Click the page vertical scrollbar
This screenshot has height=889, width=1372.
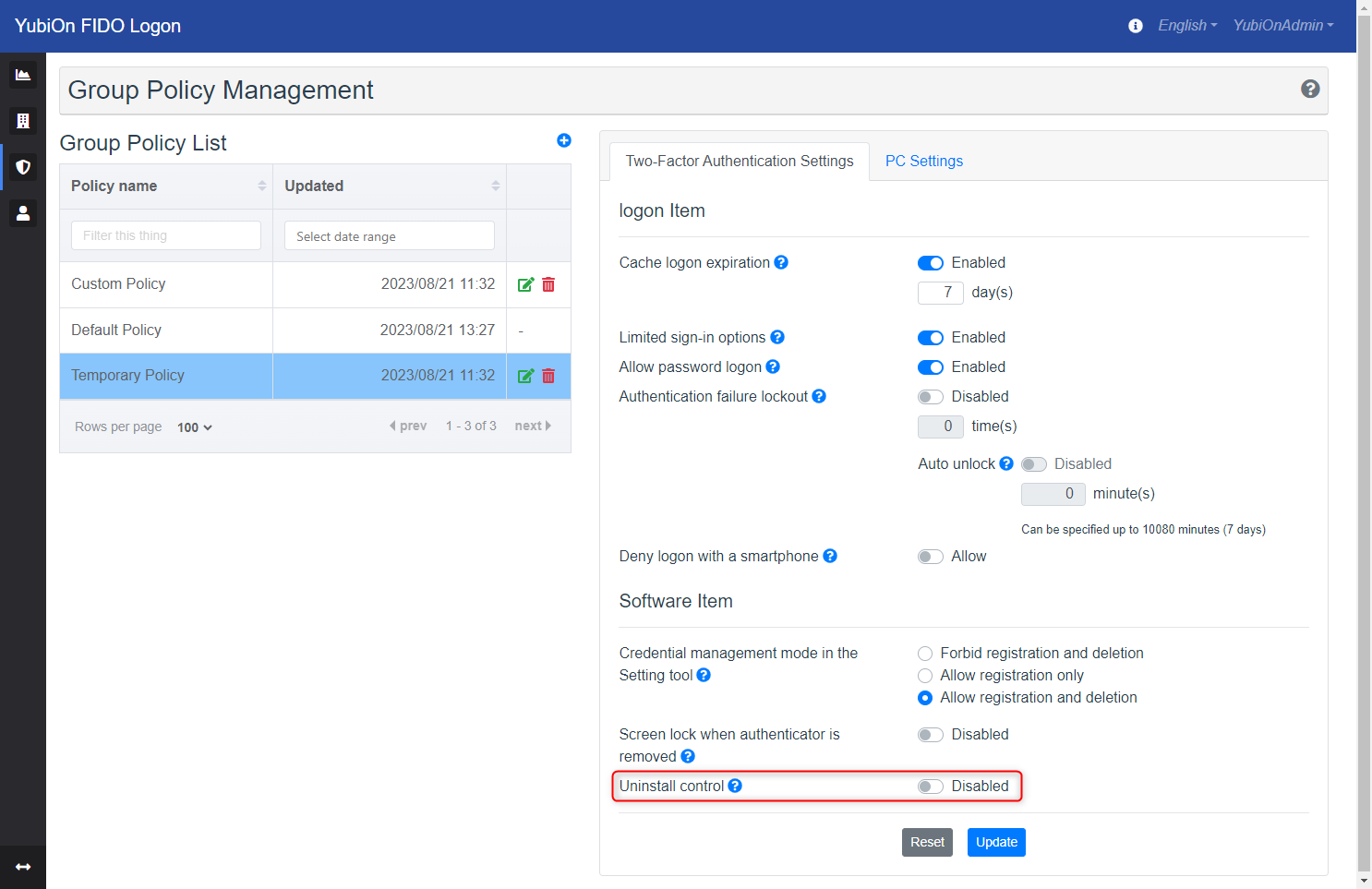point(1364,443)
